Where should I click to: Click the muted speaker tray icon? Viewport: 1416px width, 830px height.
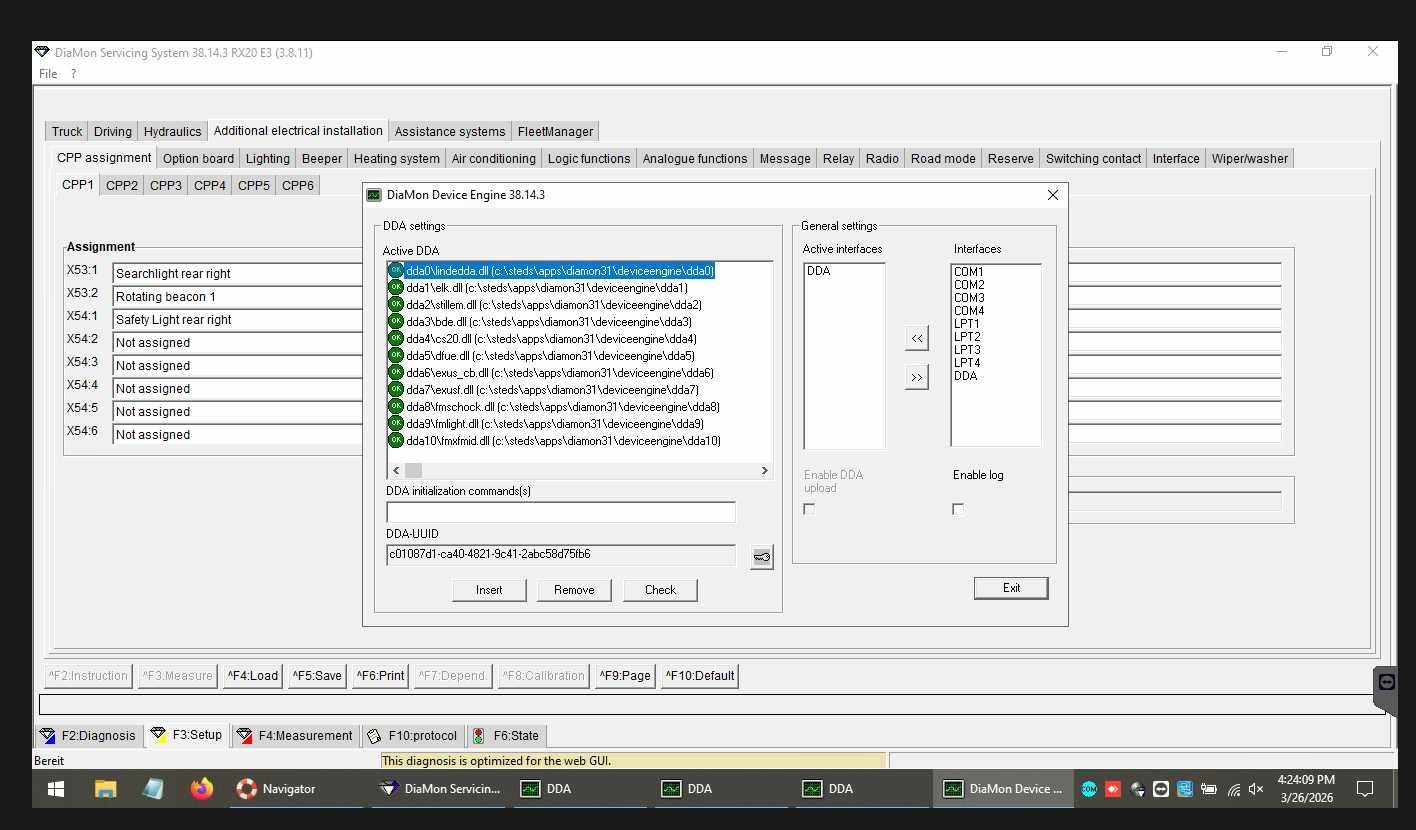coord(1257,789)
